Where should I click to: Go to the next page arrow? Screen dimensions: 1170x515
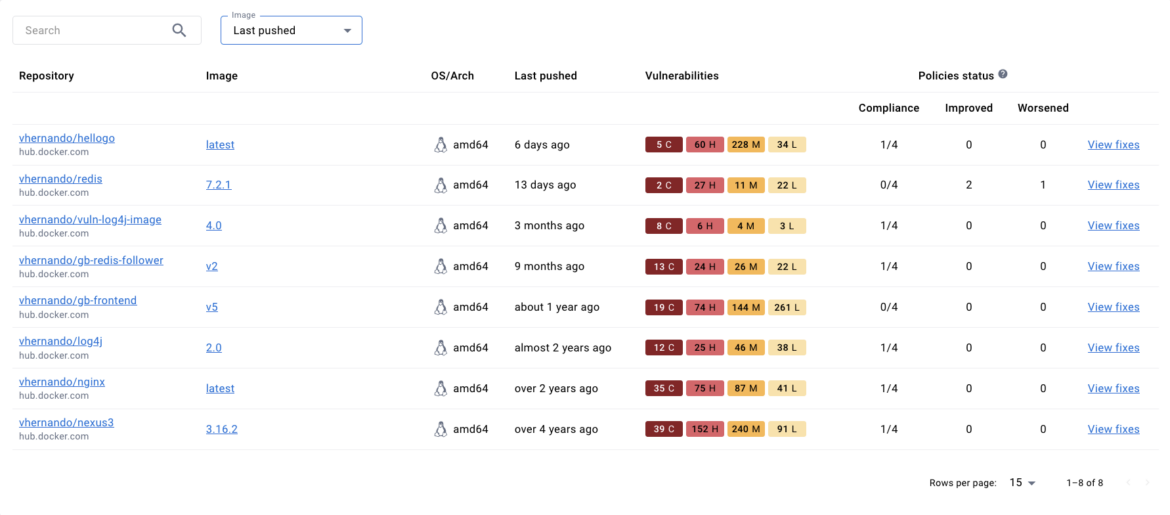tap(1150, 483)
